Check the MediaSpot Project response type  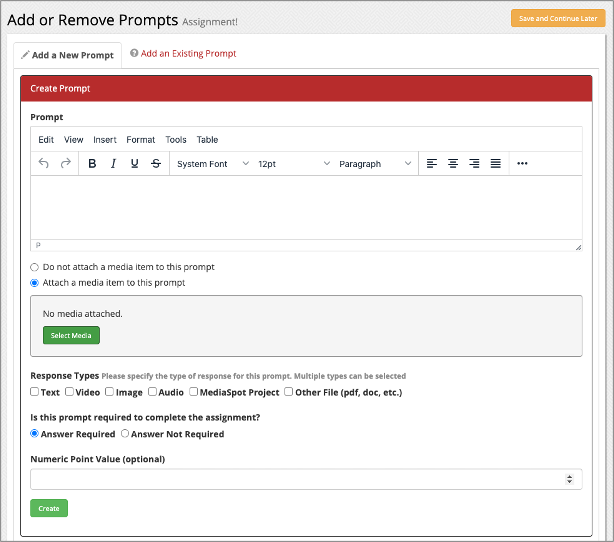[193, 392]
